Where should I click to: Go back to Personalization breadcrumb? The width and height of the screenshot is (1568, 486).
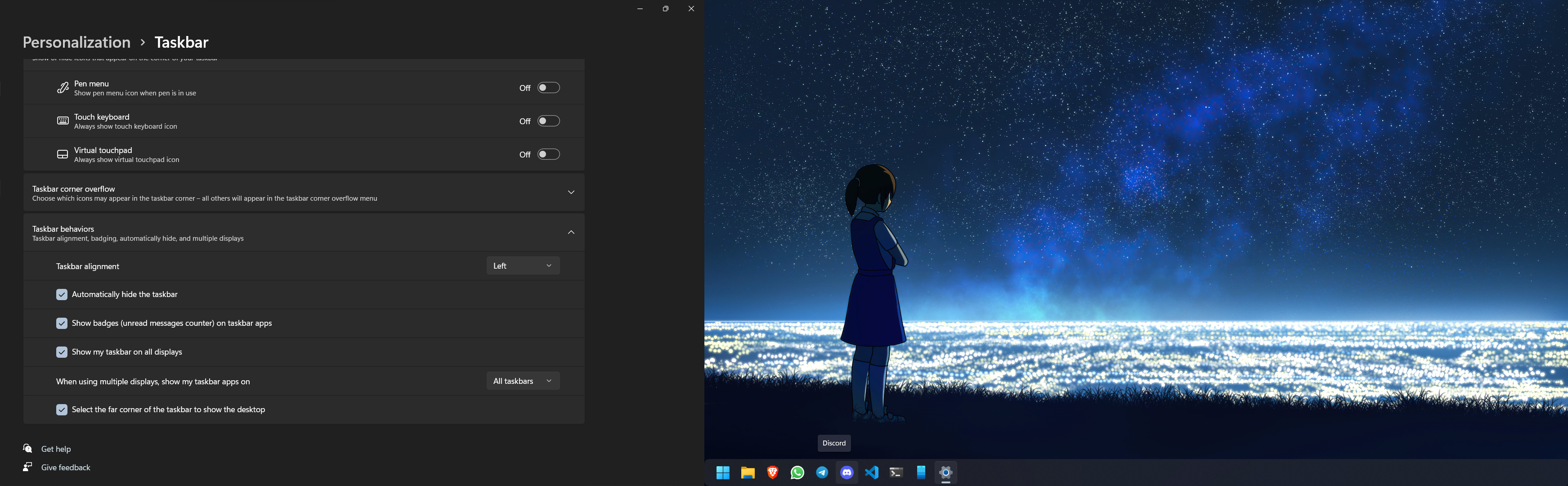[x=77, y=42]
